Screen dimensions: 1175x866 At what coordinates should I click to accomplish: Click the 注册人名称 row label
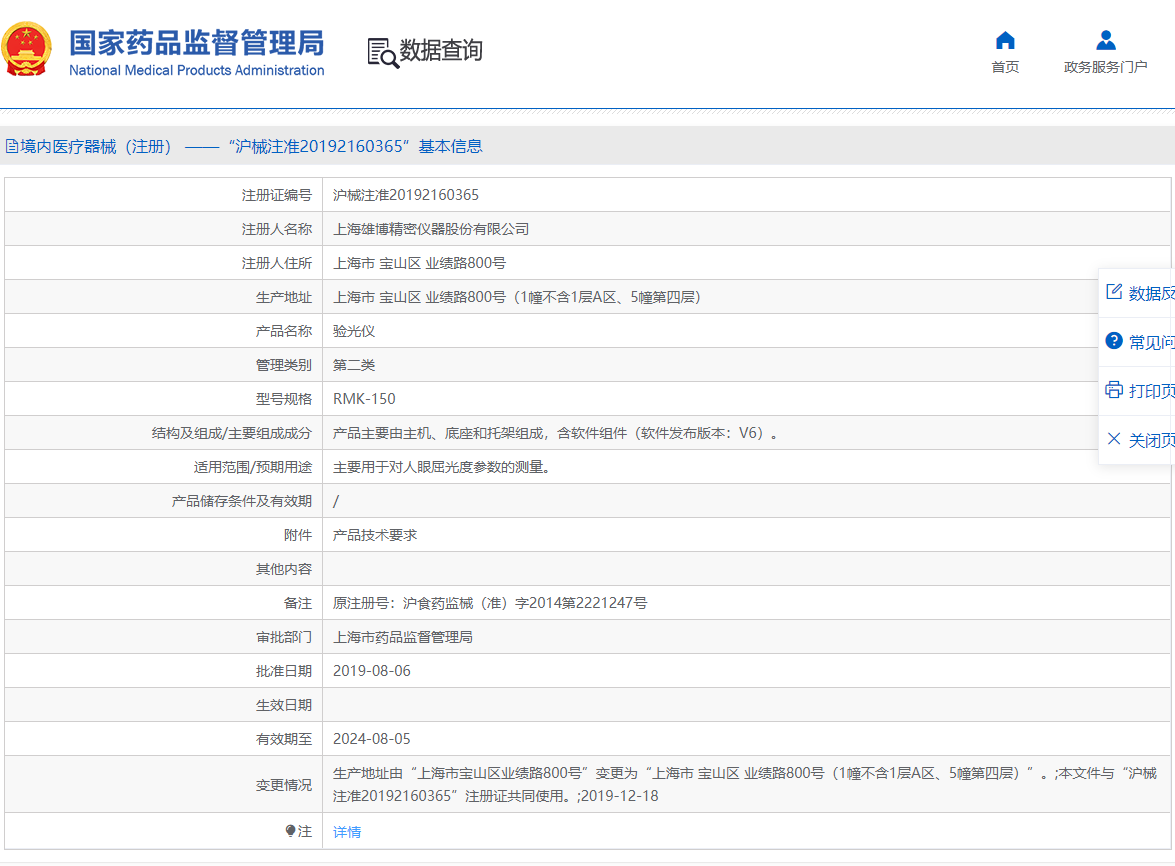(277, 229)
